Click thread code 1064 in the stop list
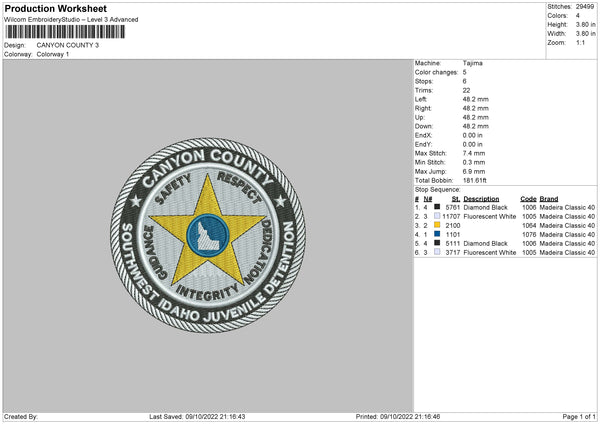Viewport: 600px width, 424px height. pyautogui.click(x=529, y=225)
